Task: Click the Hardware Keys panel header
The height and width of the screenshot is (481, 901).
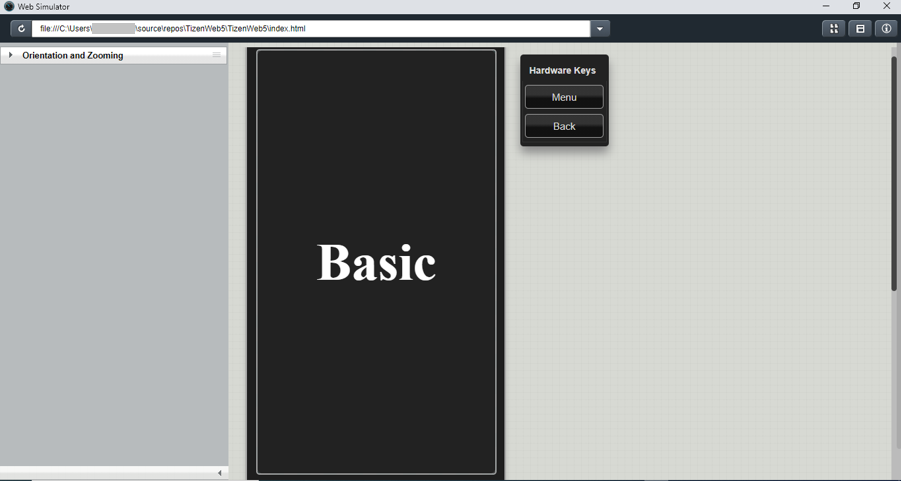Action: point(563,70)
